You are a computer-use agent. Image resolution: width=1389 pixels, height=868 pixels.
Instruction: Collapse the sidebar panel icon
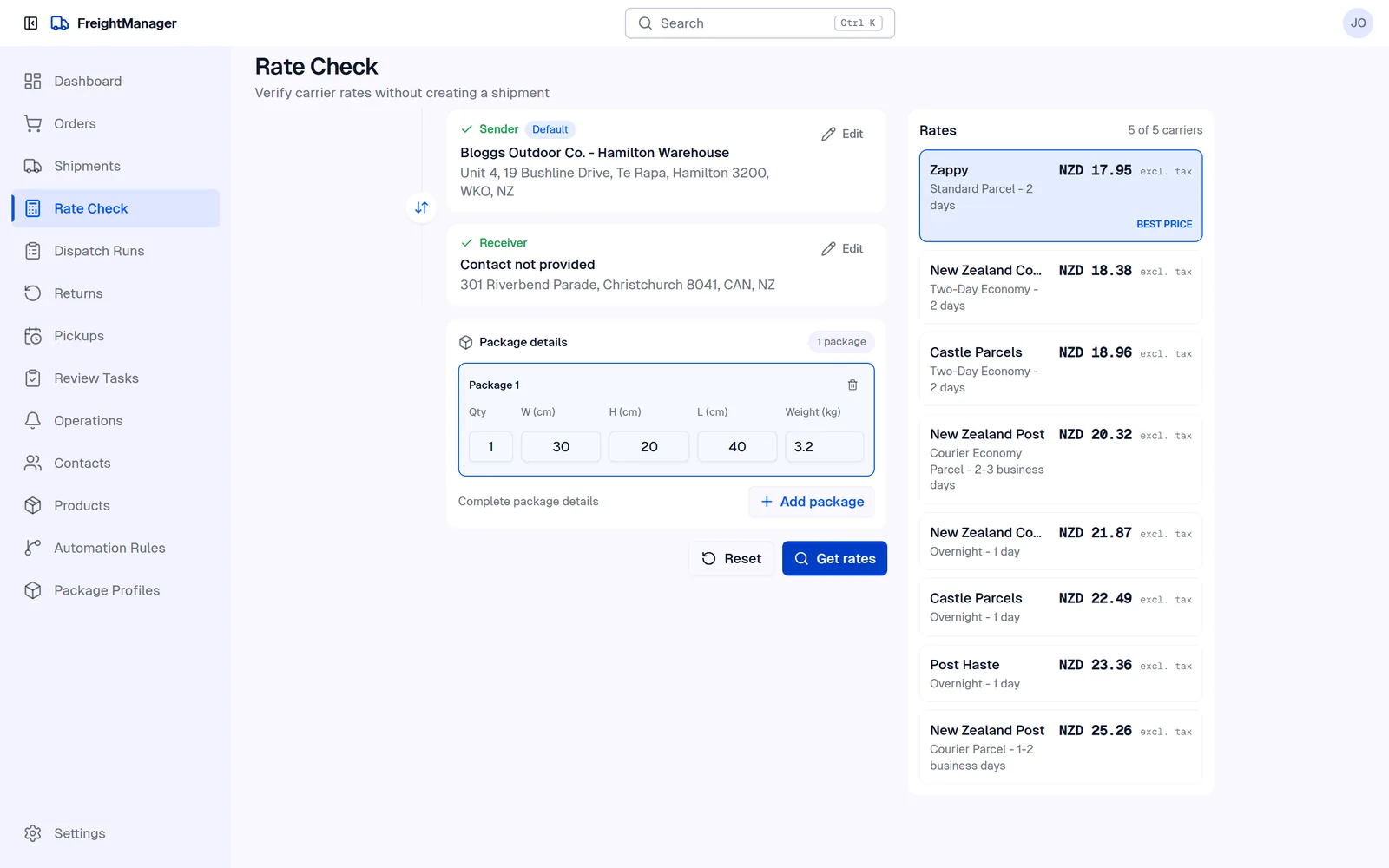point(31,23)
